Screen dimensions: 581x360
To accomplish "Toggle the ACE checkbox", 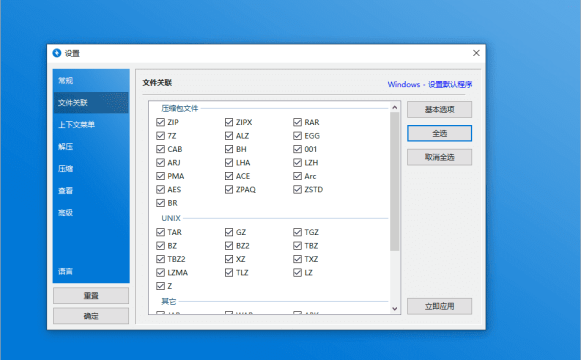I will pos(229,176).
